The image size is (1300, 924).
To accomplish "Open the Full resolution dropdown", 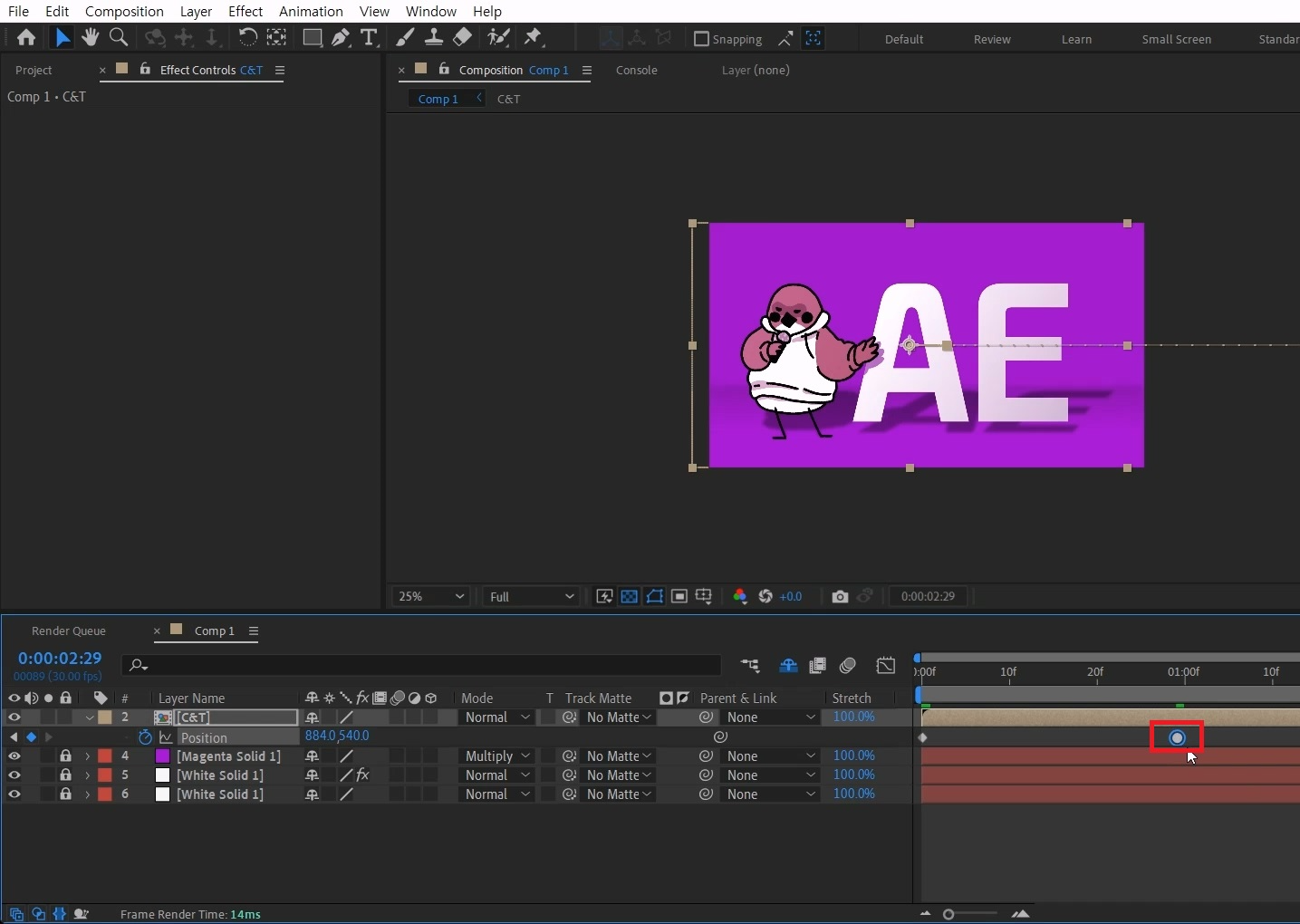I will coord(532,596).
